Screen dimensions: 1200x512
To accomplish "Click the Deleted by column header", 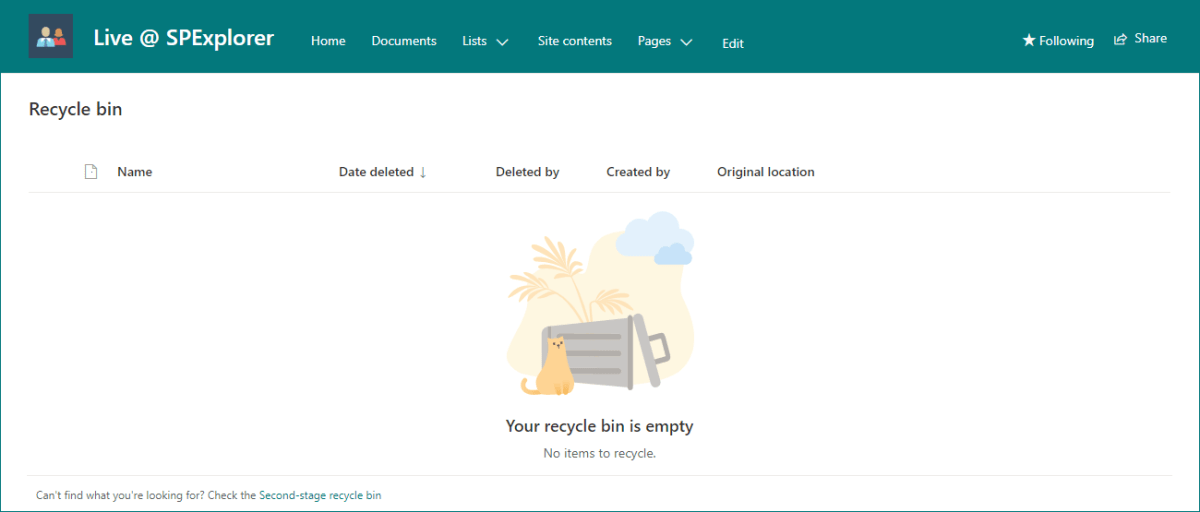I will click(527, 172).
